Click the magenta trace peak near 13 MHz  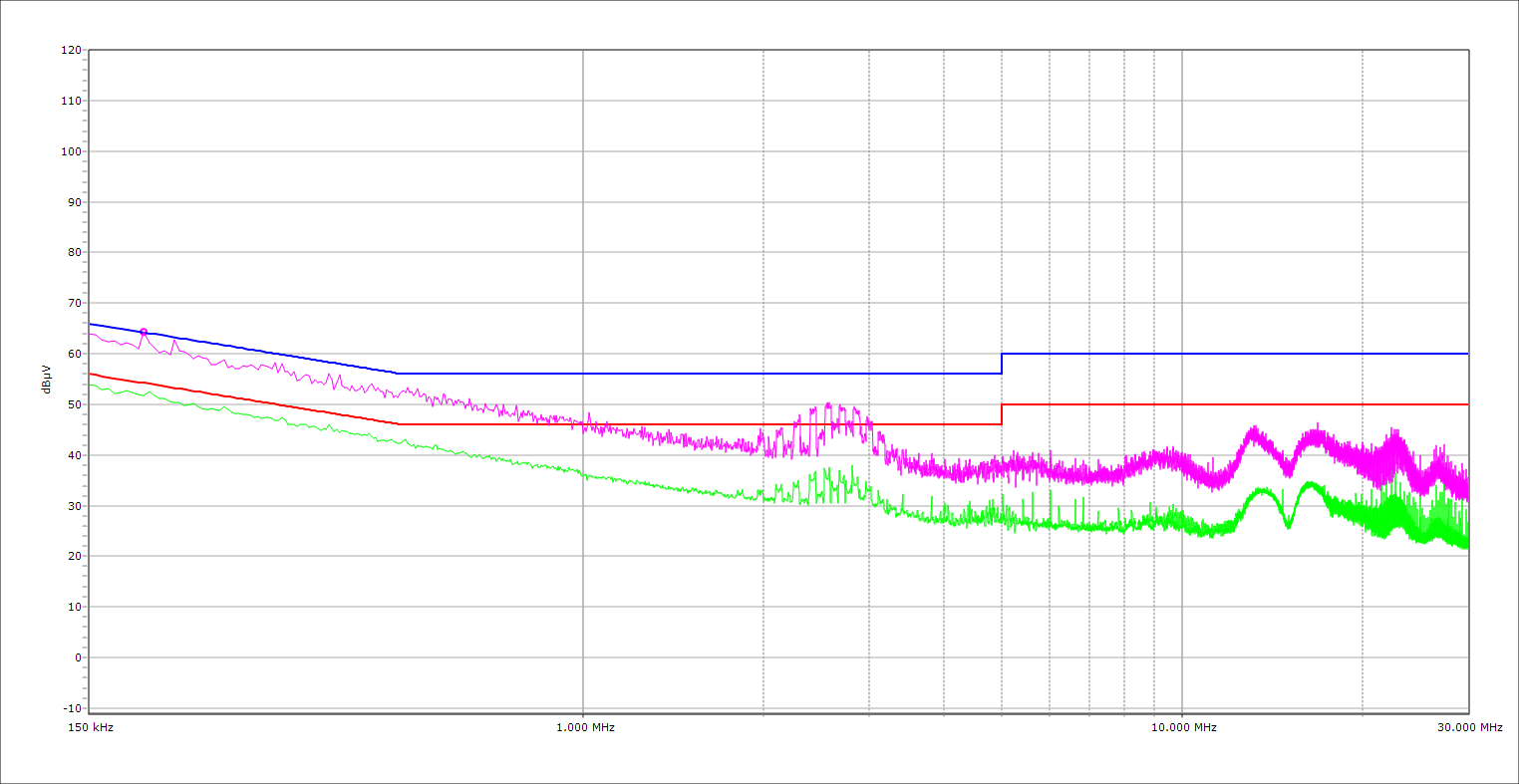(x=1253, y=430)
